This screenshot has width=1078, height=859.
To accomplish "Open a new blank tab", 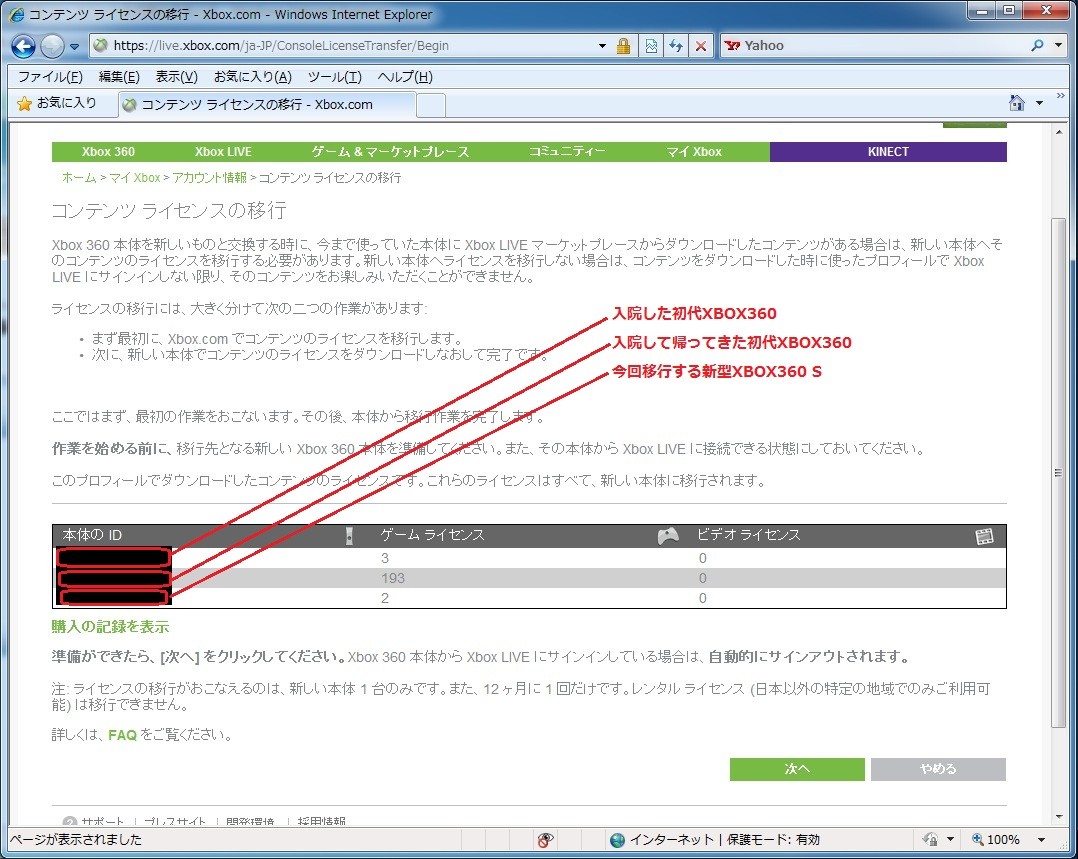I will (x=430, y=105).
